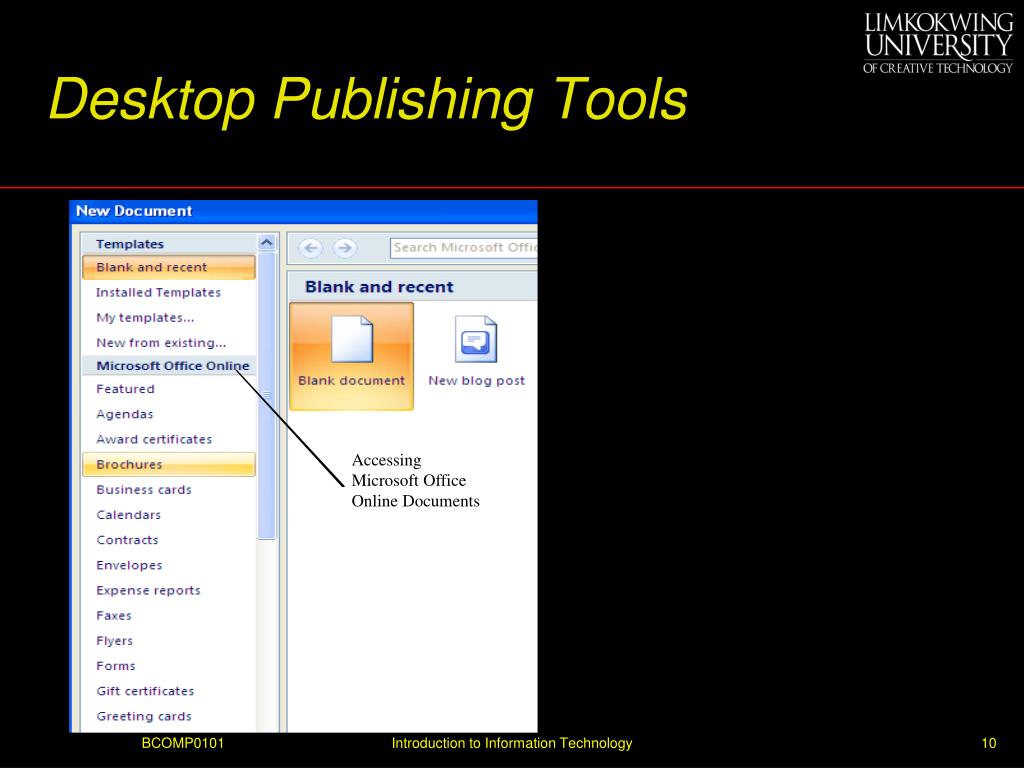Select Flyers template category
1024x768 pixels.
(114, 641)
